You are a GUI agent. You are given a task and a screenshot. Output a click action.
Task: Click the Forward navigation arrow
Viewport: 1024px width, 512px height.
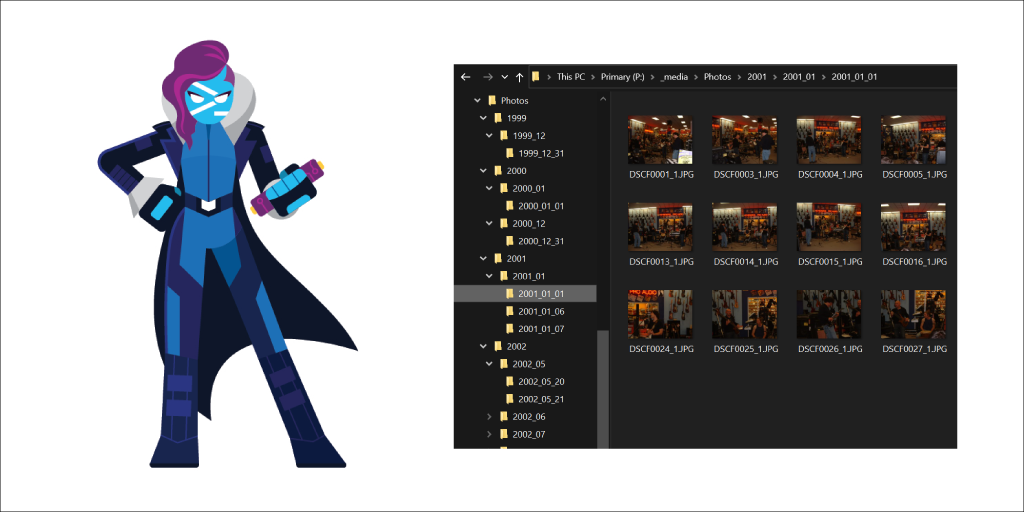point(487,77)
